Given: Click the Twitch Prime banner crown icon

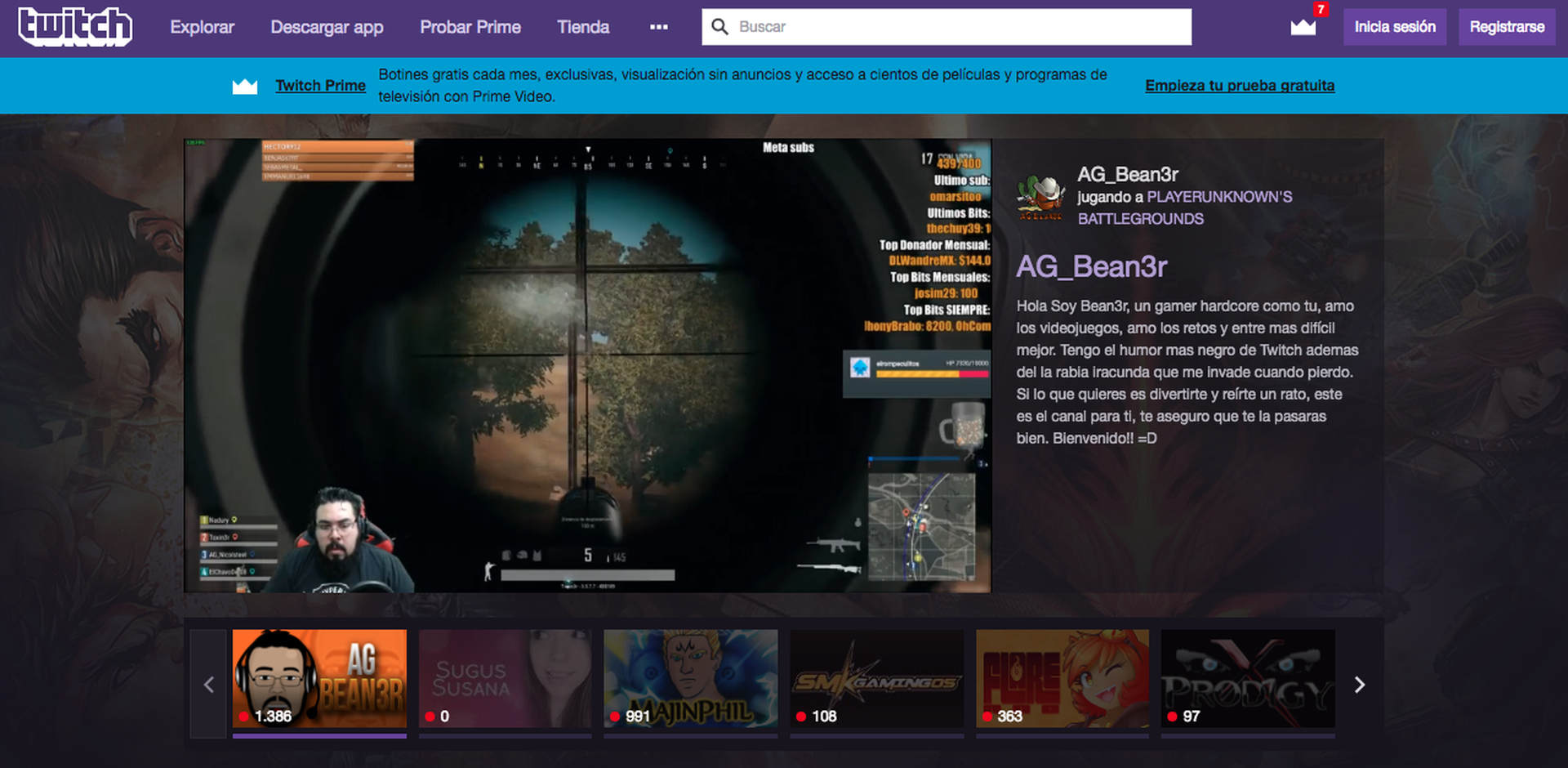Looking at the screenshot, I should click(x=245, y=86).
